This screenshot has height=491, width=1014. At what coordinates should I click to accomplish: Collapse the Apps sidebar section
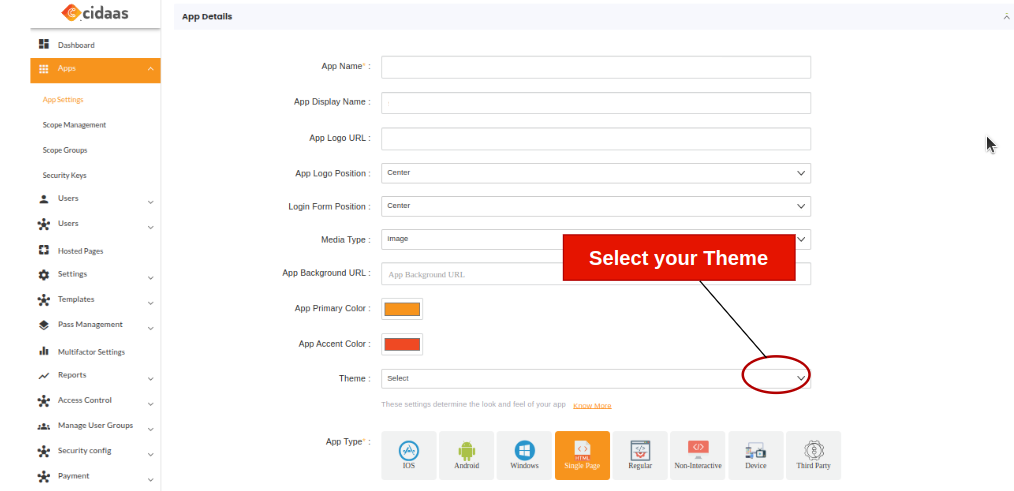click(x=151, y=69)
